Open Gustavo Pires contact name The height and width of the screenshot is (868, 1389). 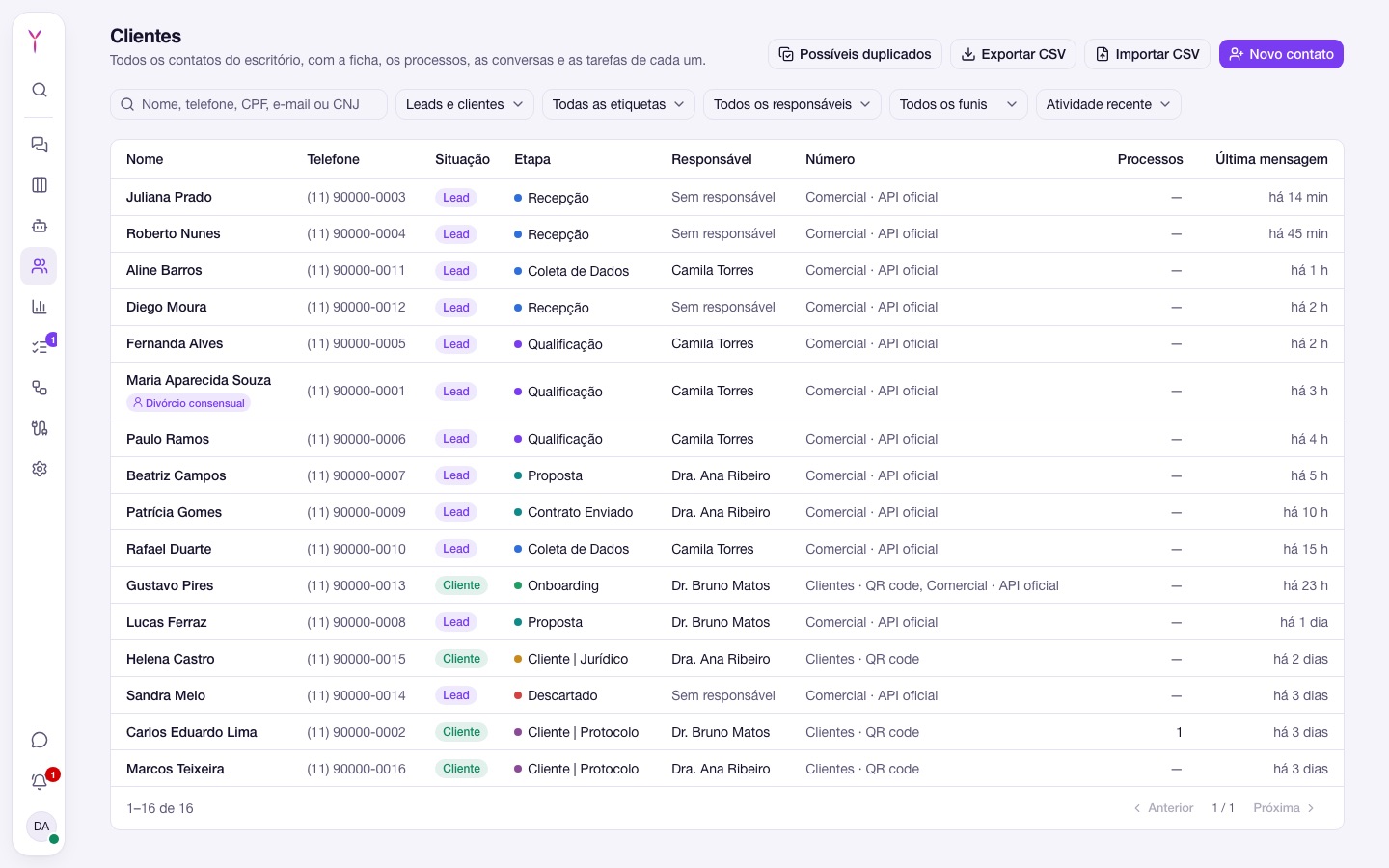170,585
